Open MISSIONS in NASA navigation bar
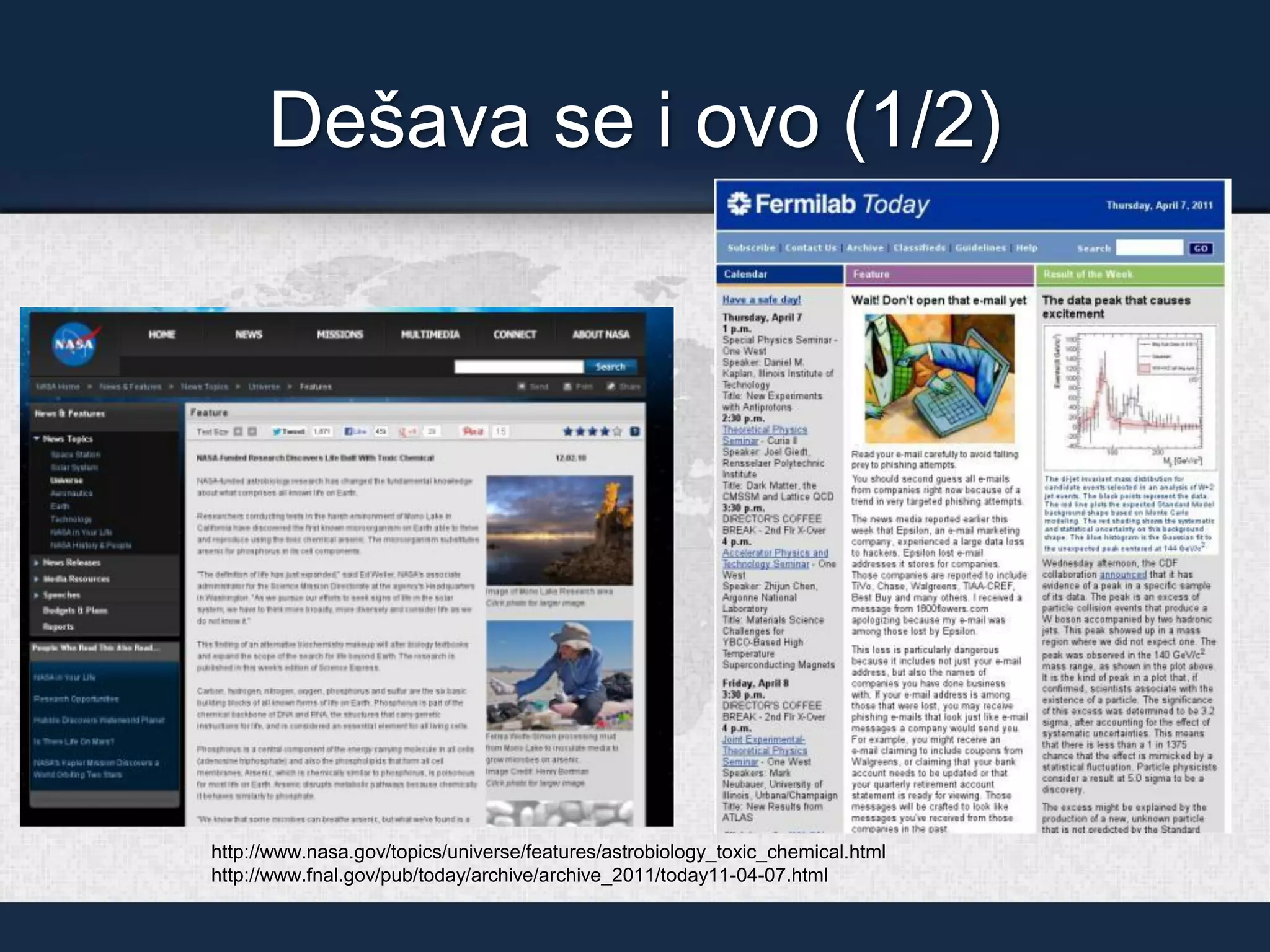Screen dimensions: 1270x952 coord(340,335)
